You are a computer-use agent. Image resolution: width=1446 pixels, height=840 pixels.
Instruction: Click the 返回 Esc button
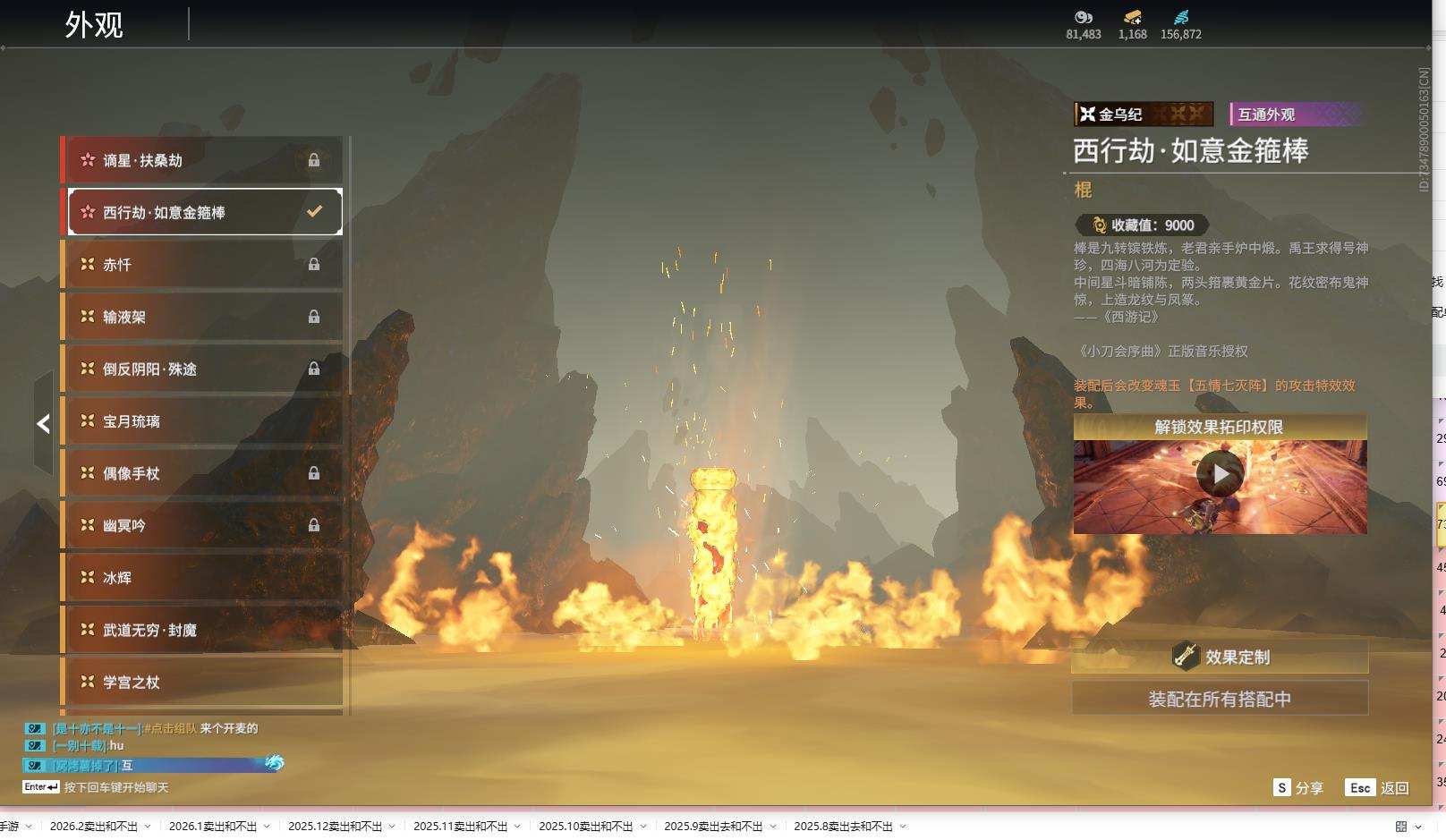click(x=1377, y=788)
